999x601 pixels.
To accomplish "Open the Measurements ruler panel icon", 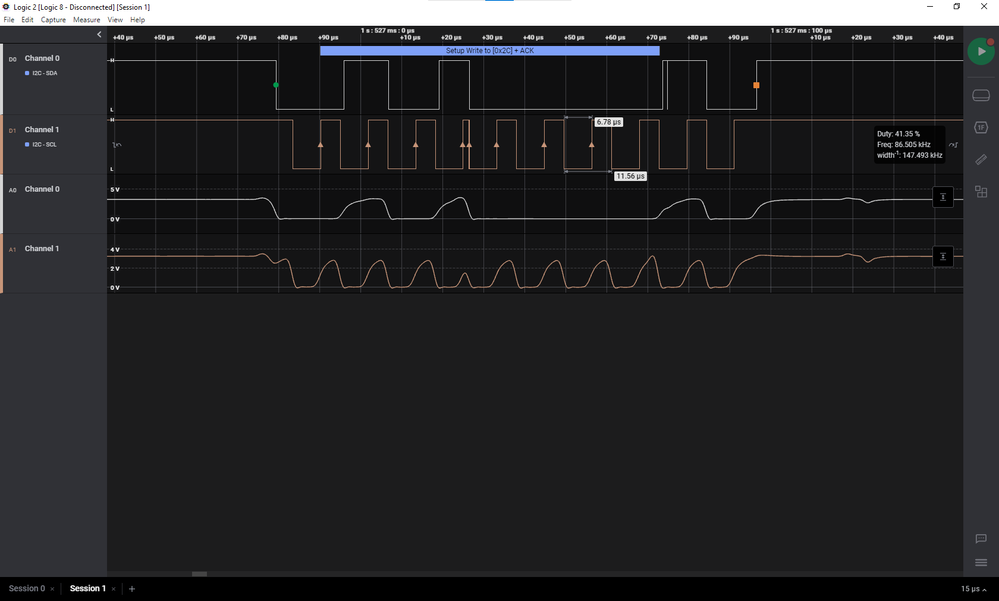I will click(x=981, y=159).
